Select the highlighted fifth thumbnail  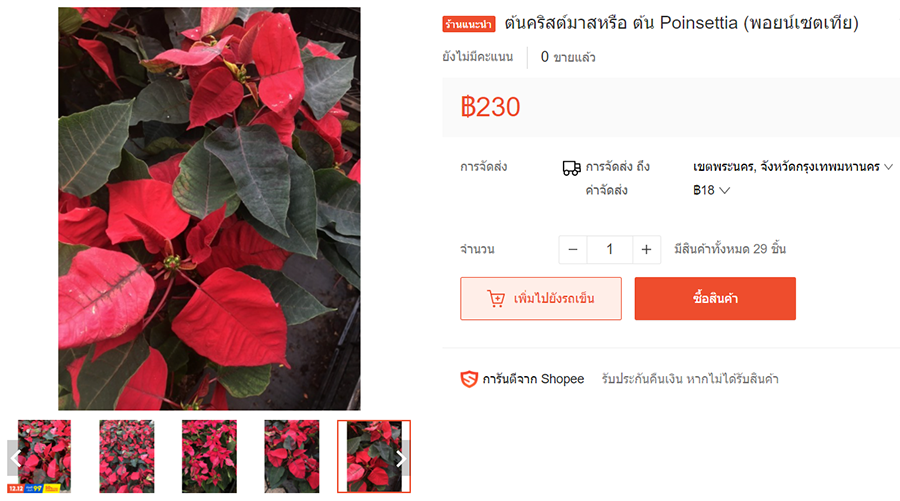pos(374,456)
